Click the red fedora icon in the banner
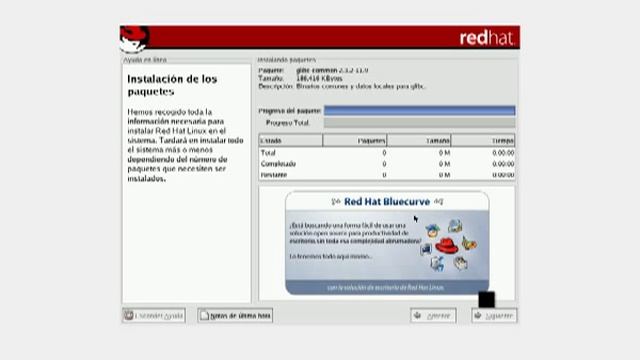 pyautogui.click(x=447, y=246)
